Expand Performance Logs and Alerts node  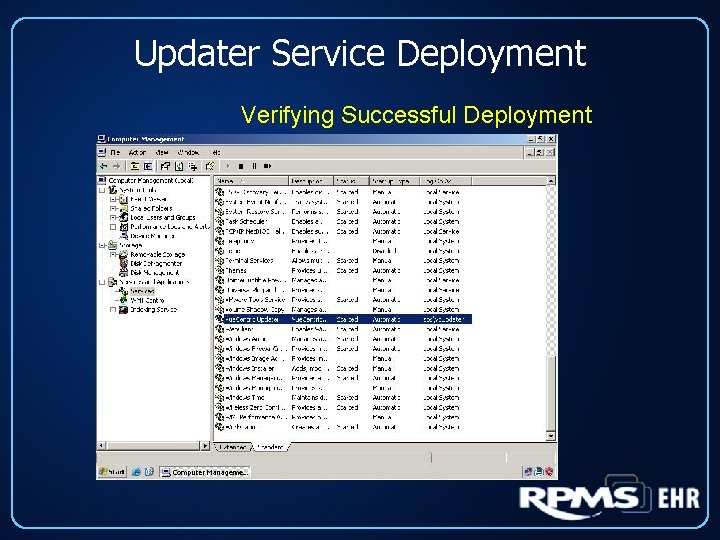click(x=113, y=227)
